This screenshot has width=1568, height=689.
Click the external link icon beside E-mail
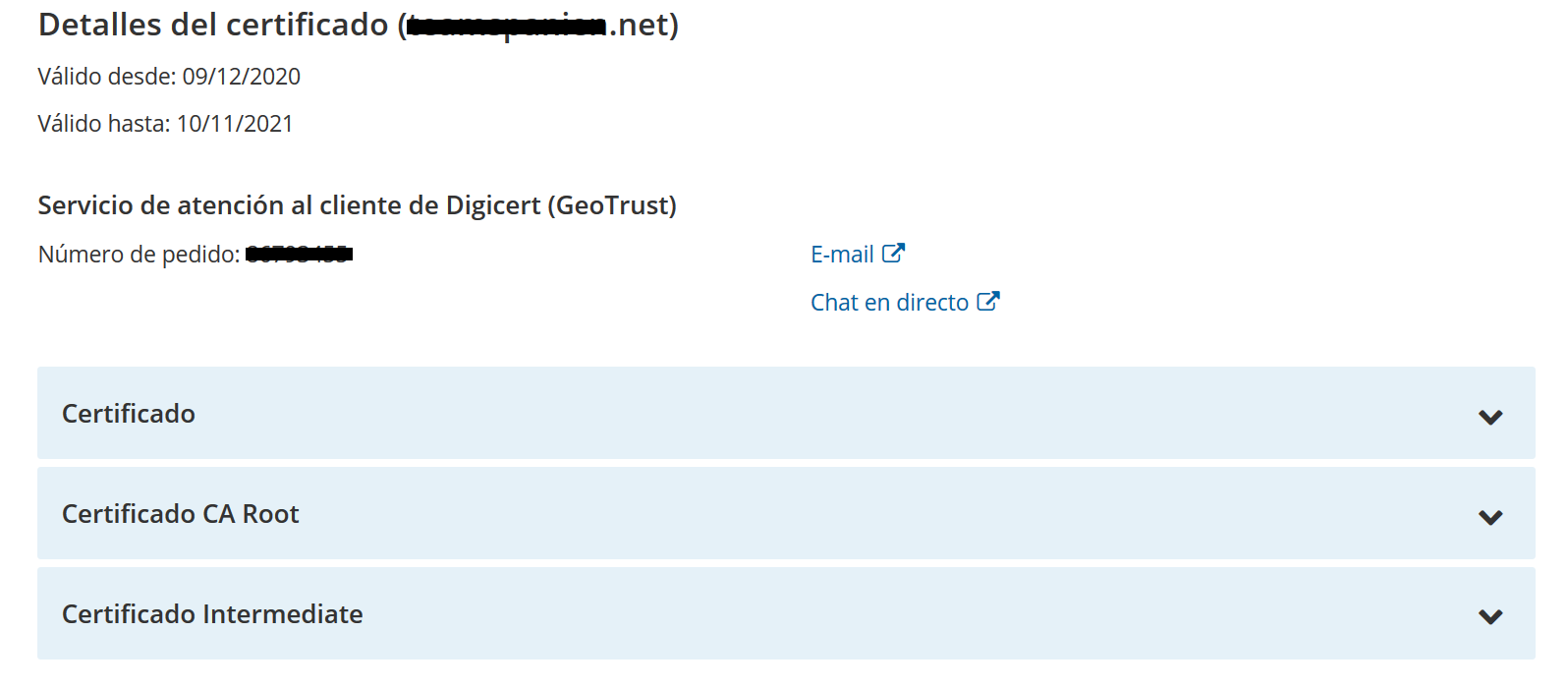[x=893, y=253]
